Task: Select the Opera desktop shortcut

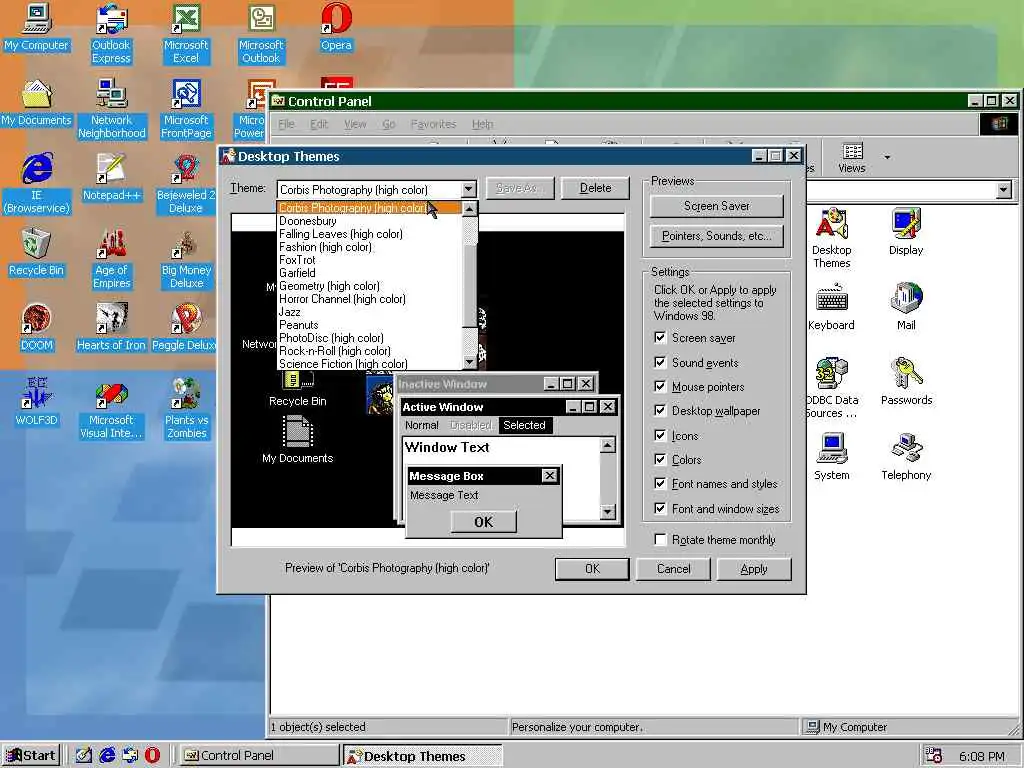Action: (336, 27)
